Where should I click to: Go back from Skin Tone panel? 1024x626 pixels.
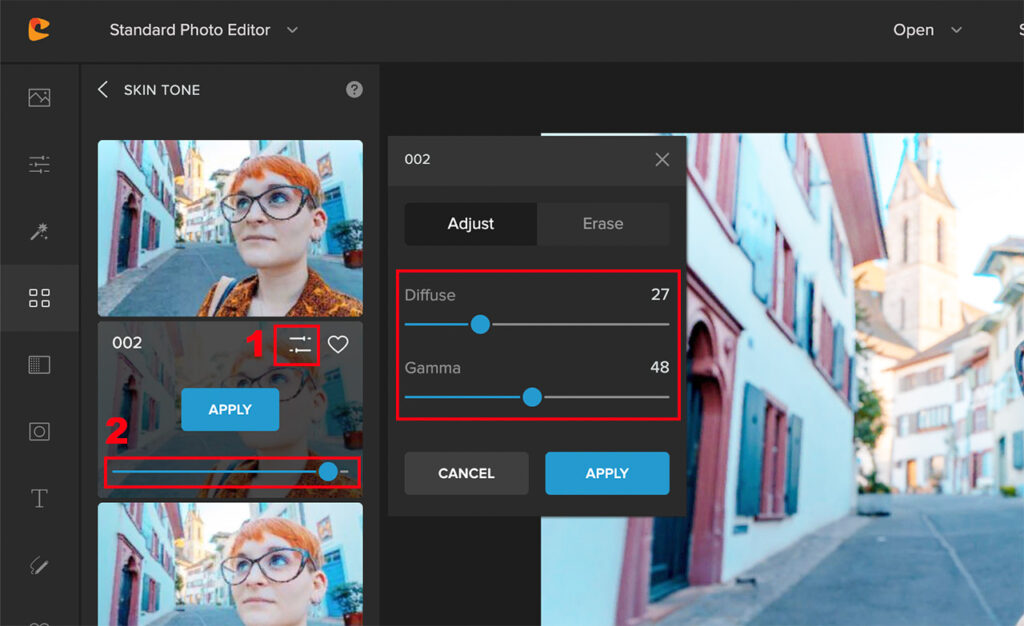pos(103,90)
